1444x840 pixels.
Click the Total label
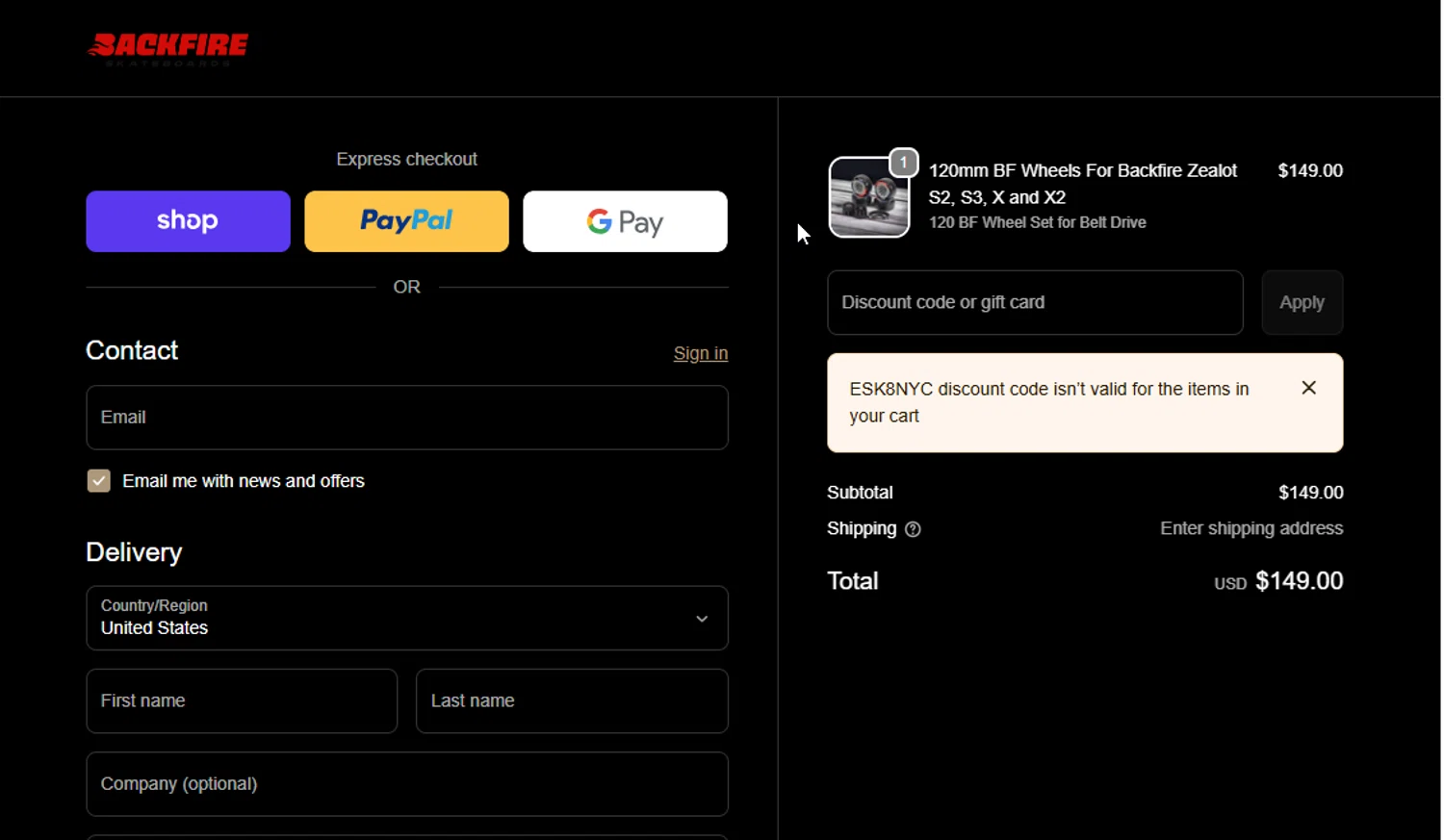coord(853,581)
